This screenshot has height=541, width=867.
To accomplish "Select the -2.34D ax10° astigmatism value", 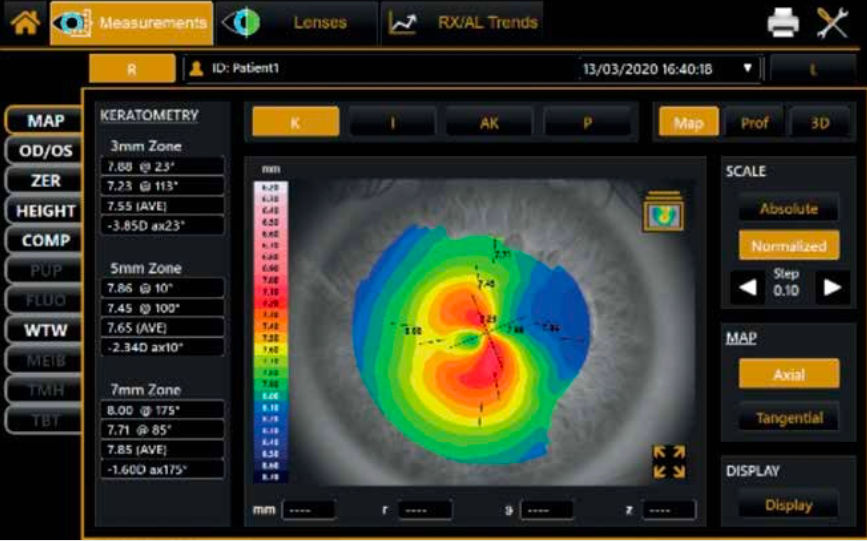I will [163, 347].
